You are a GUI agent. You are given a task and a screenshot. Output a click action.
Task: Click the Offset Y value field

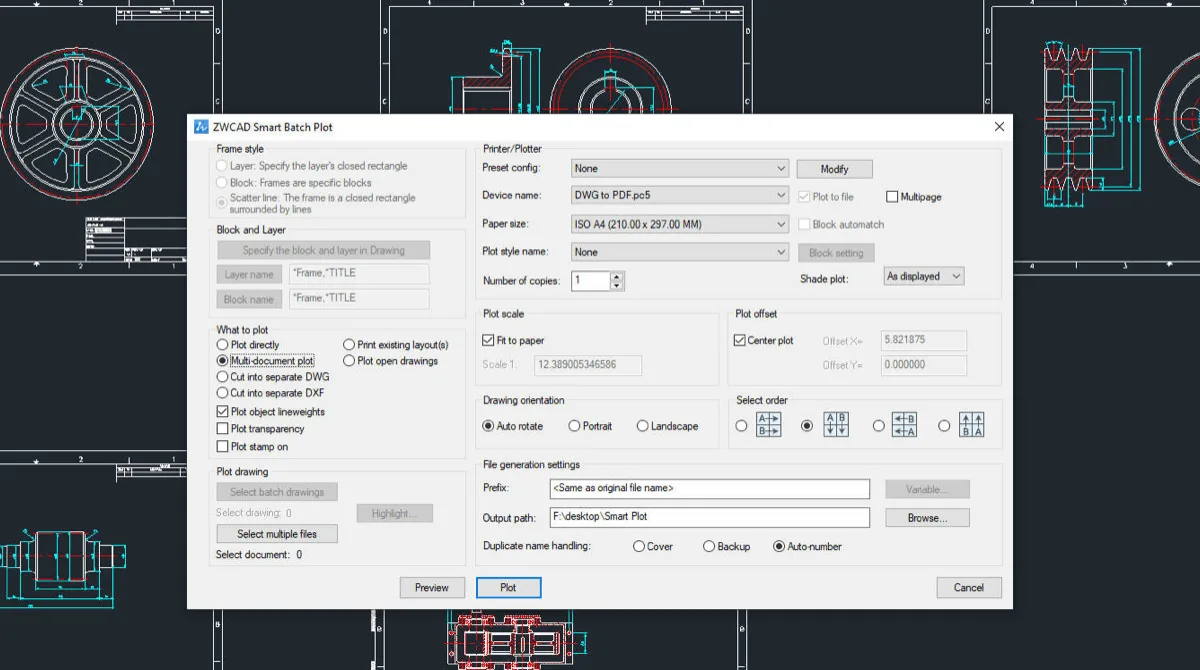click(x=924, y=365)
